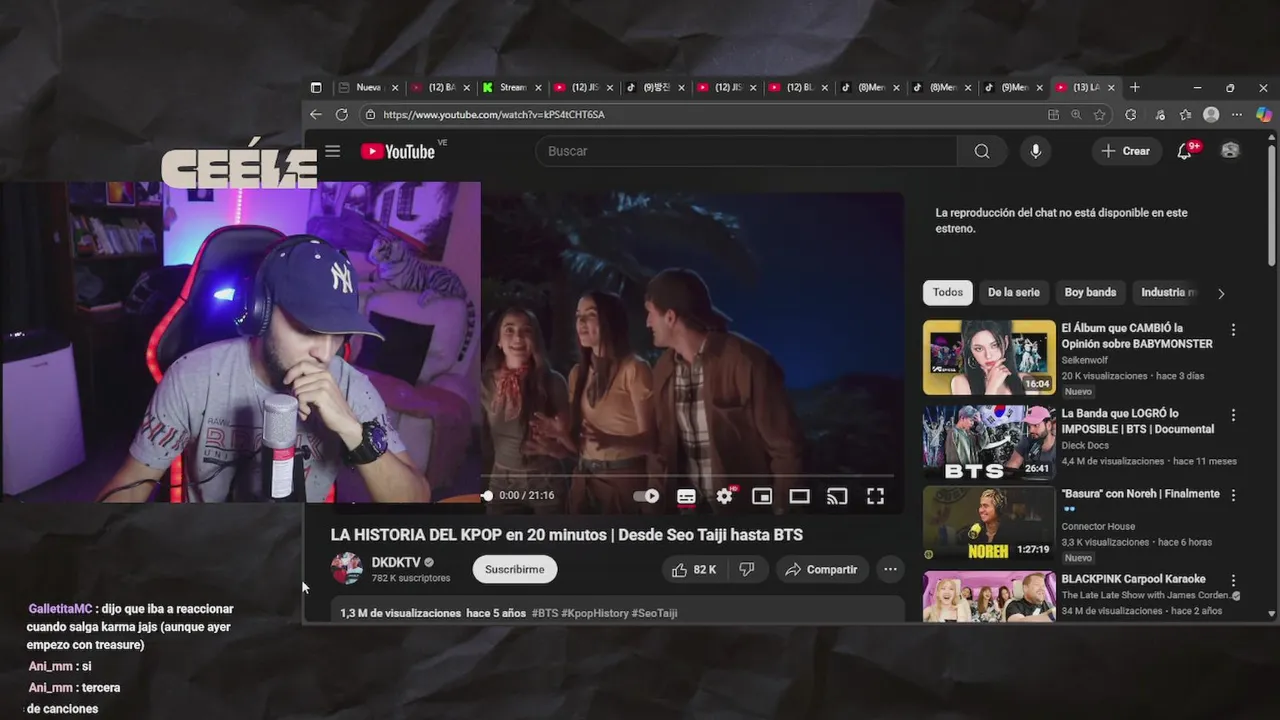This screenshot has height=720, width=1280.
Task: Toggle subtitles with the captions icon
Action: [686, 496]
